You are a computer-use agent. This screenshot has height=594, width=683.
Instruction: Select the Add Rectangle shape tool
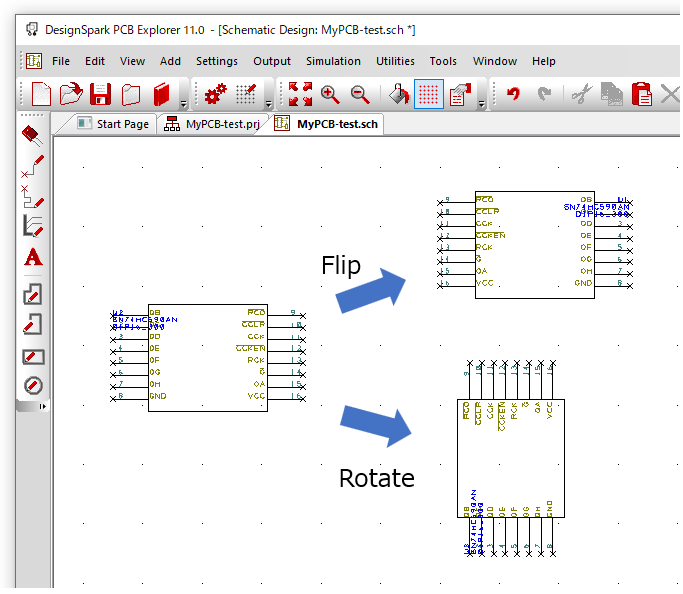pos(33,356)
